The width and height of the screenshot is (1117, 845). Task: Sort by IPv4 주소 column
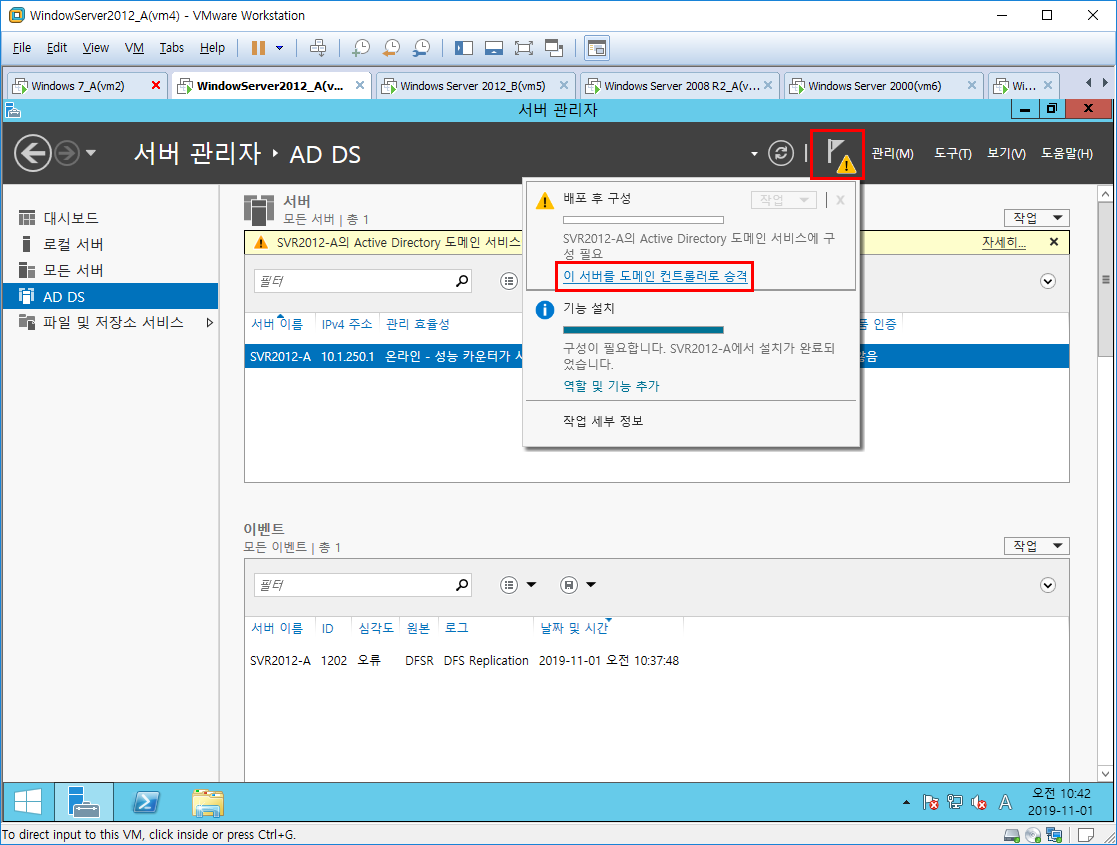[x=347, y=324]
